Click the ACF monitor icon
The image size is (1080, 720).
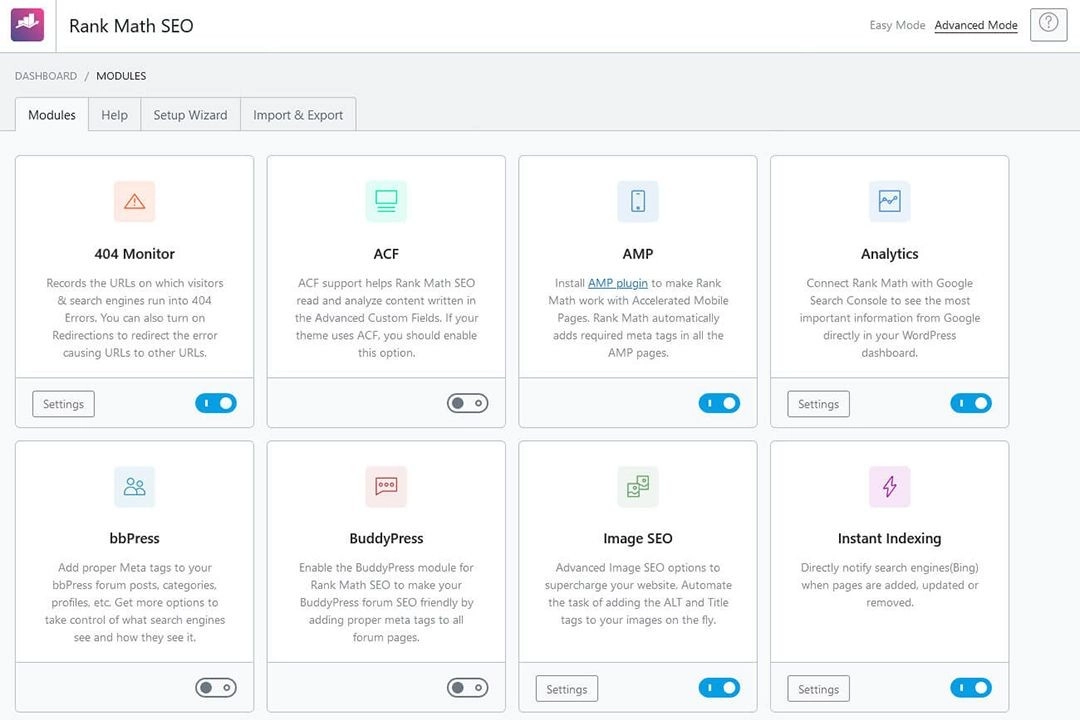pos(386,201)
